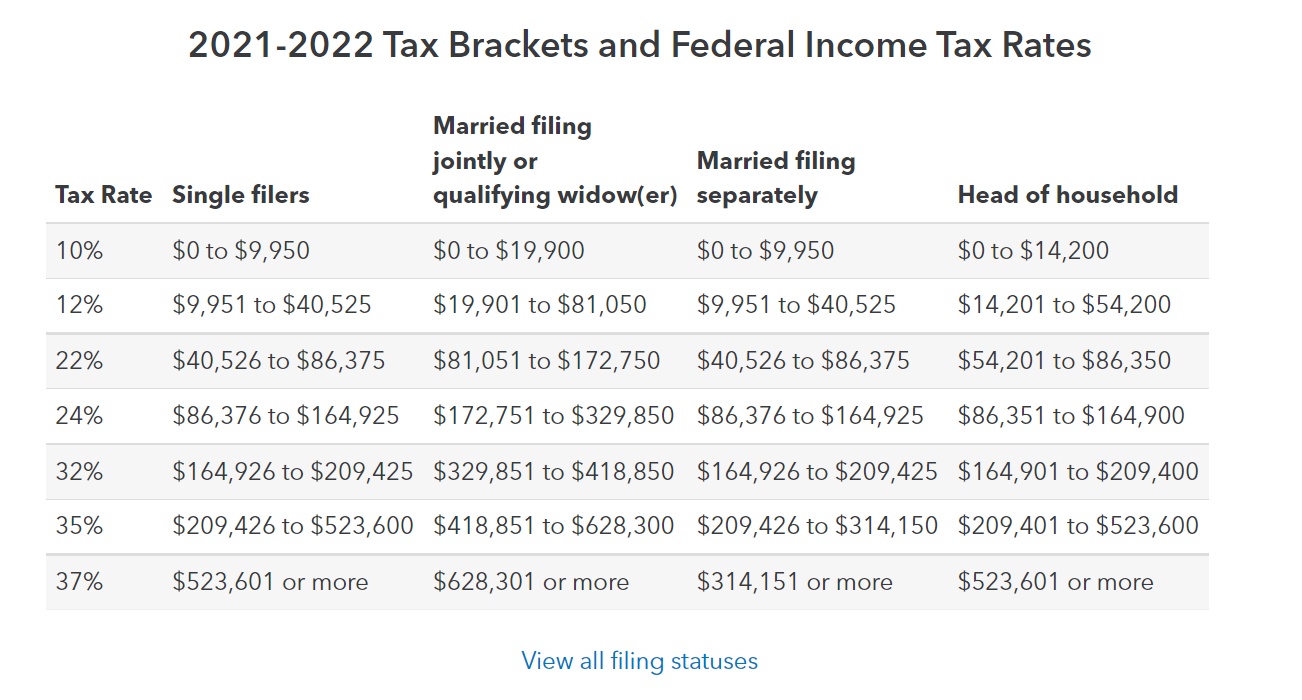The image size is (1302, 700).
Task: Click the $314,151 or more cell
Action: pos(794,582)
